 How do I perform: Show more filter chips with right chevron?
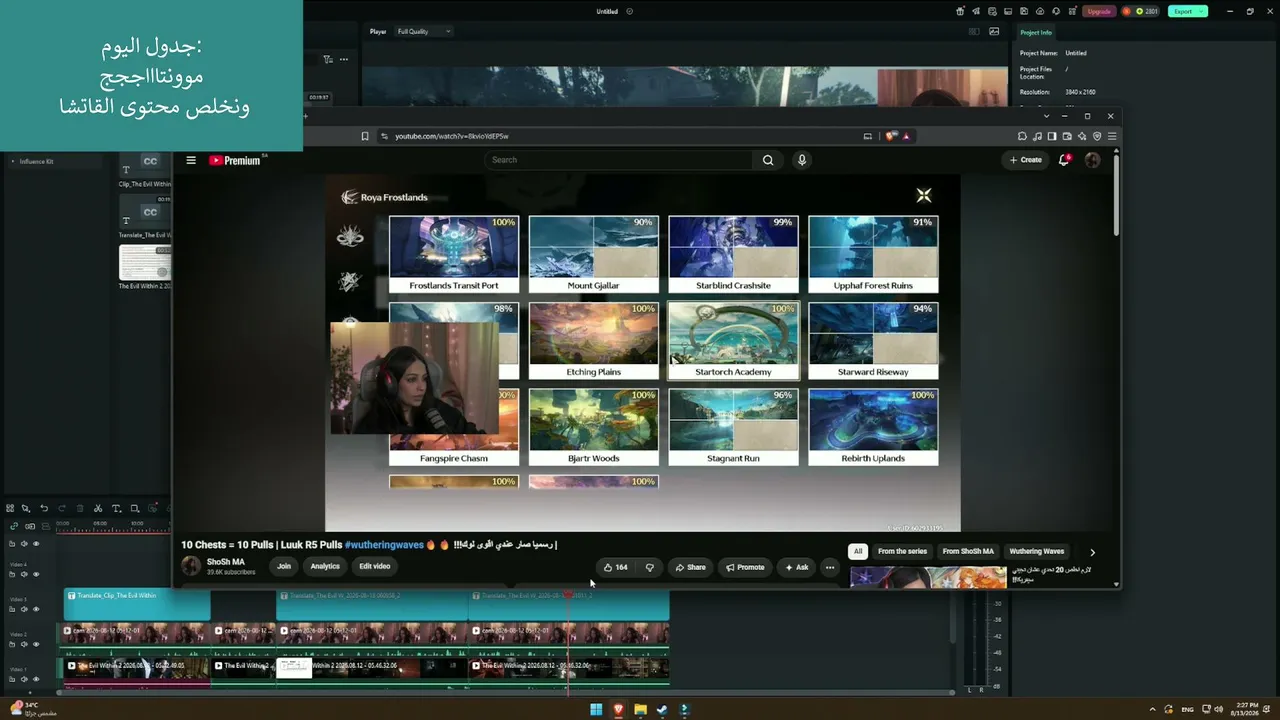[1092, 552]
